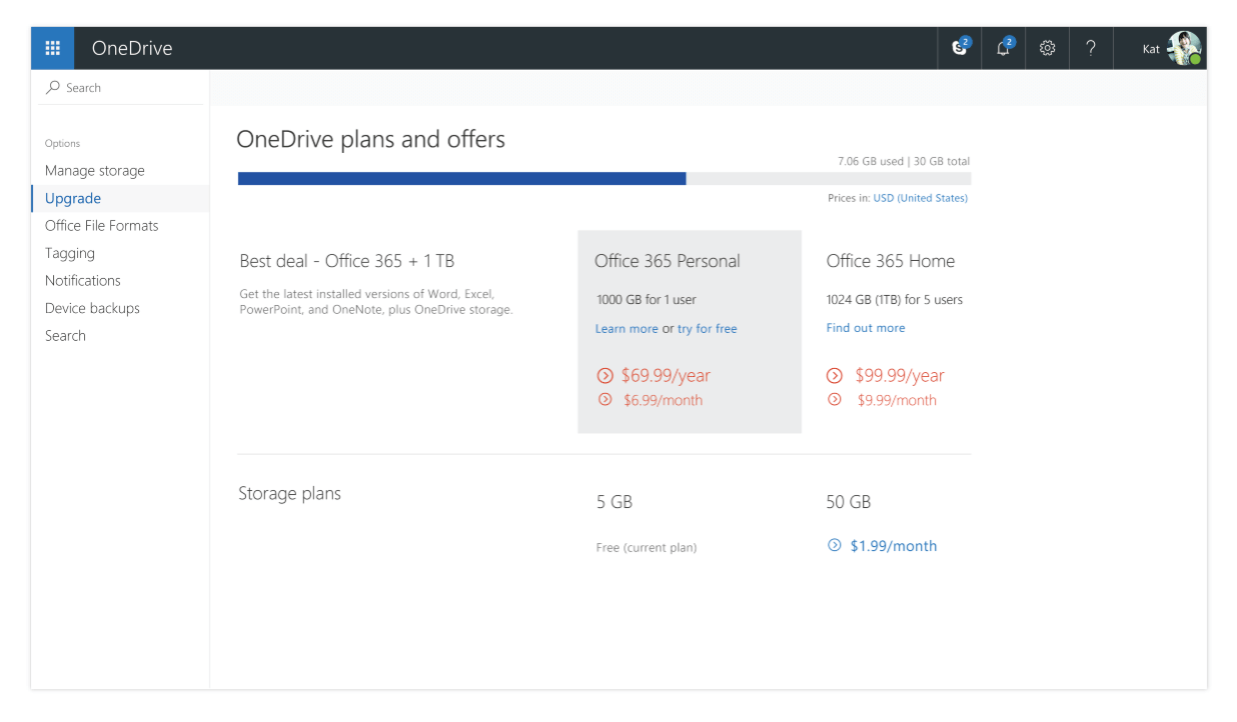Image resolution: width=1237 pixels, height=722 pixels.
Task: Open Manage storage in the sidebar
Action: [x=94, y=170]
